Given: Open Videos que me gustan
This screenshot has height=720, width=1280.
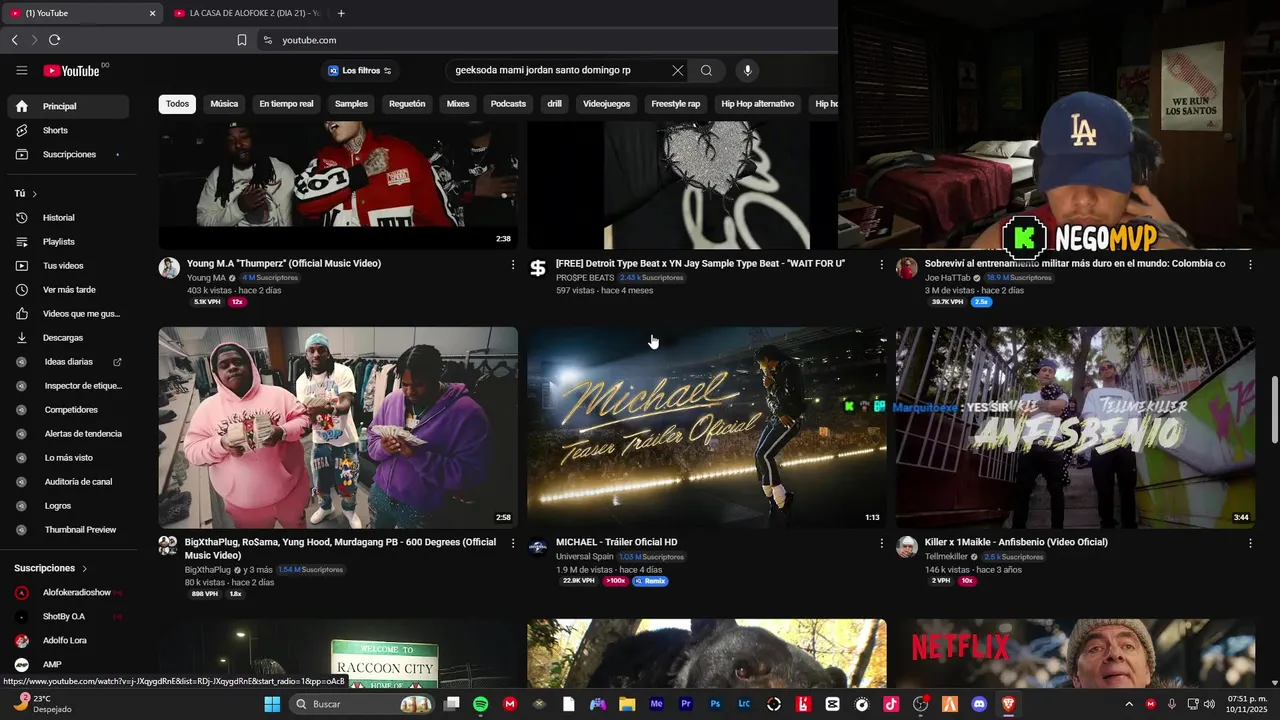Looking at the screenshot, I should click(x=68, y=313).
